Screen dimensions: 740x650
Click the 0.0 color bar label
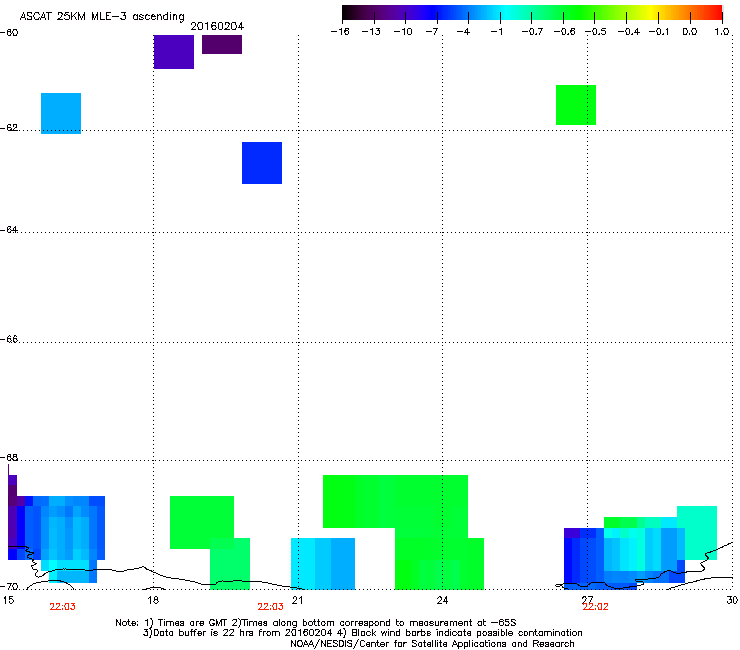click(690, 32)
